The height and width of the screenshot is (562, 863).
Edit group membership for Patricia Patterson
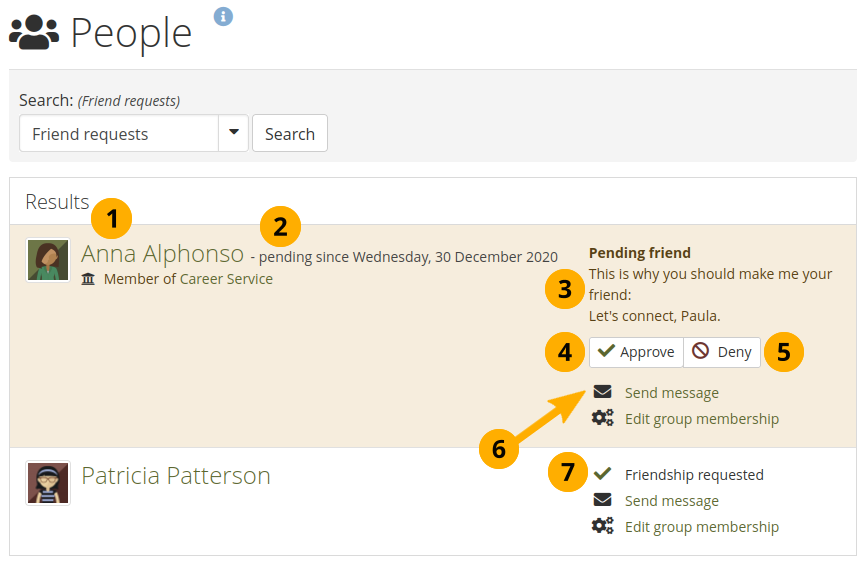(701, 527)
